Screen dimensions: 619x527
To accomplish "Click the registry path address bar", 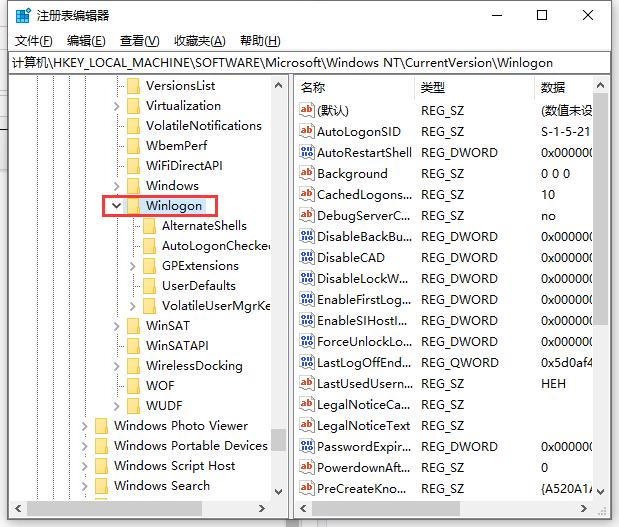I will click(309, 63).
